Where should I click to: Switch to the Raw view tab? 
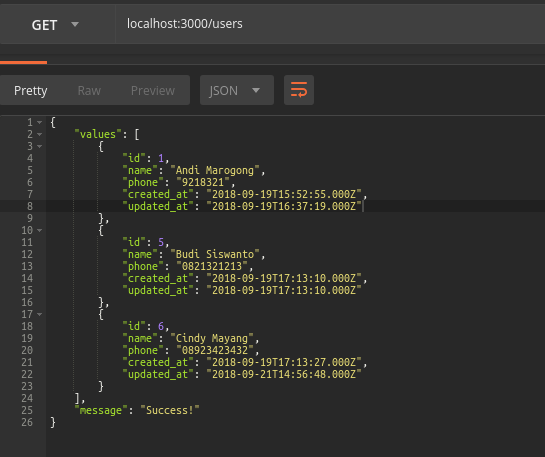(89, 91)
